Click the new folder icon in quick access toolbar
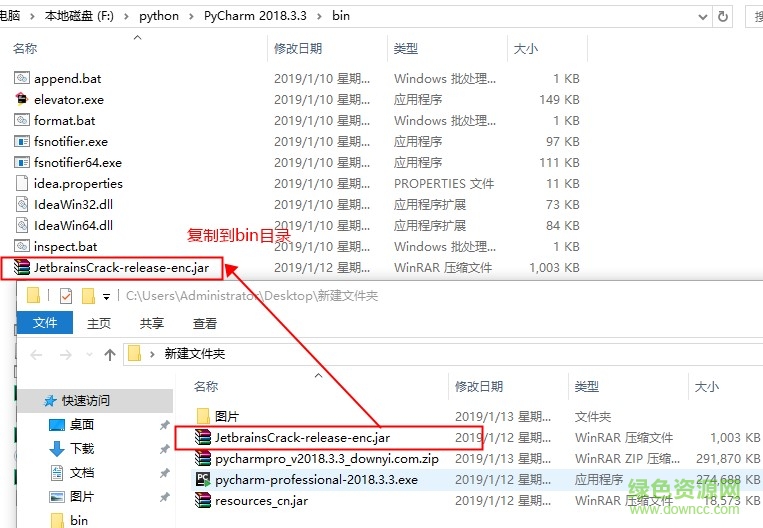 coord(88,296)
